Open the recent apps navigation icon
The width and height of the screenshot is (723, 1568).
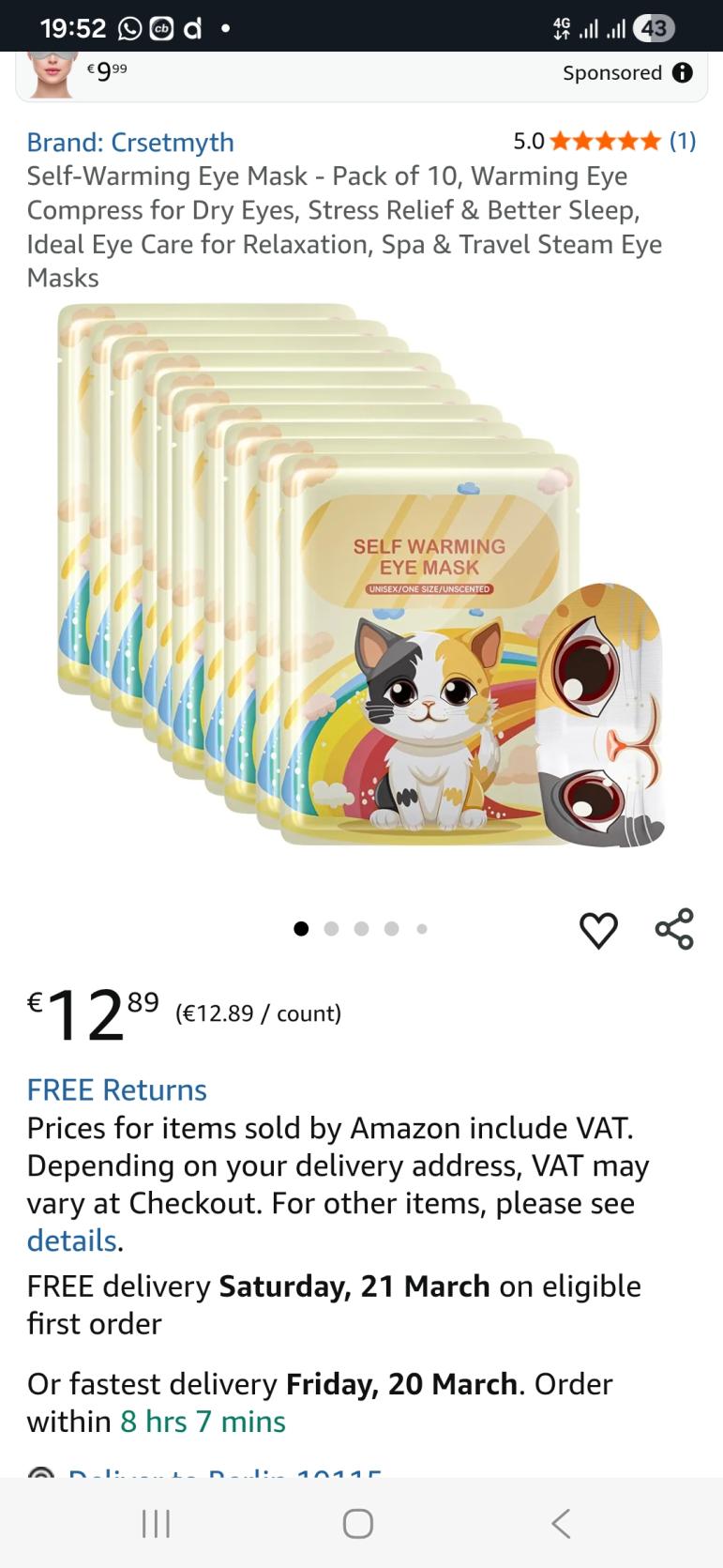click(156, 1523)
